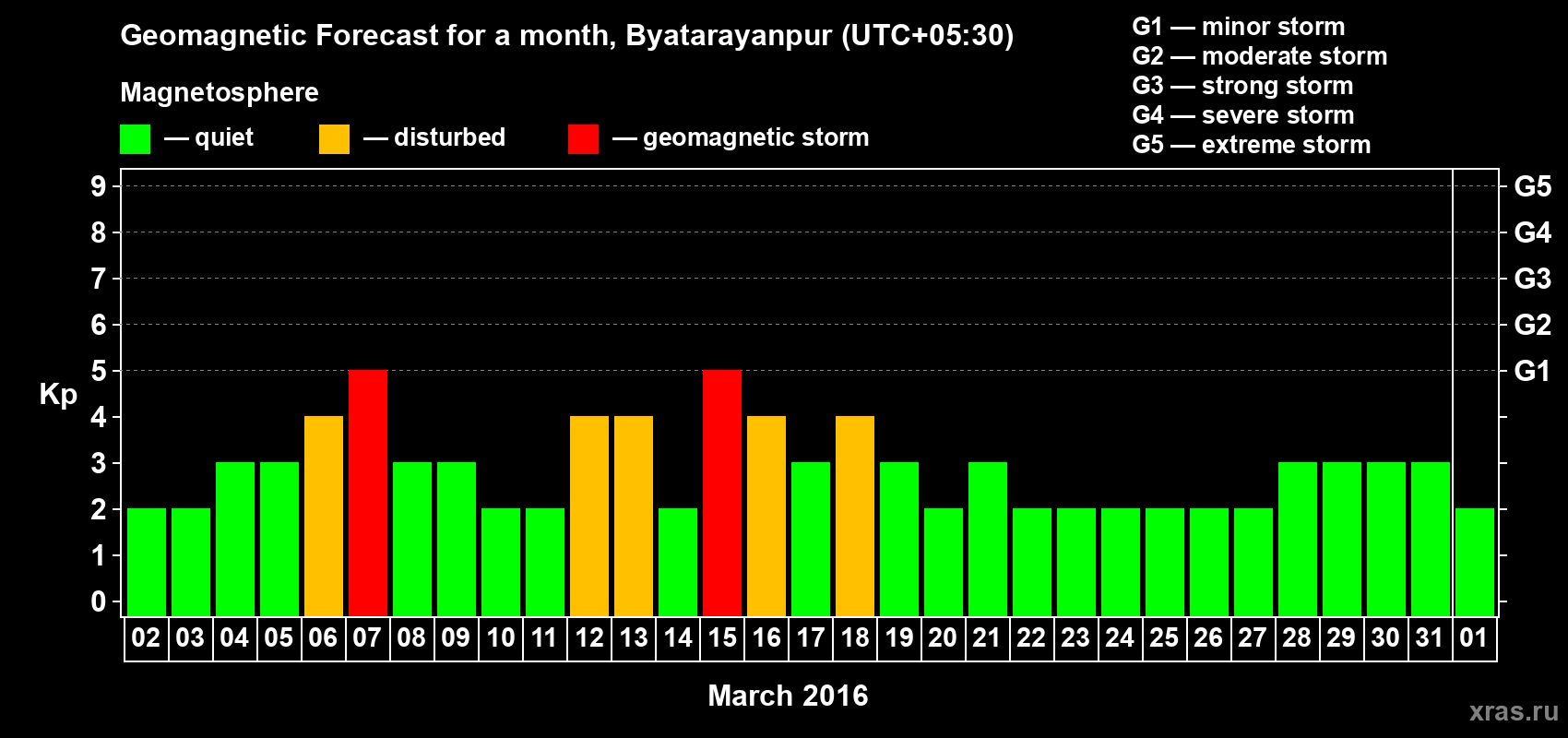Click the green bar for day 17
This screenshot has width=1568, height=738.
coord(811,540)
